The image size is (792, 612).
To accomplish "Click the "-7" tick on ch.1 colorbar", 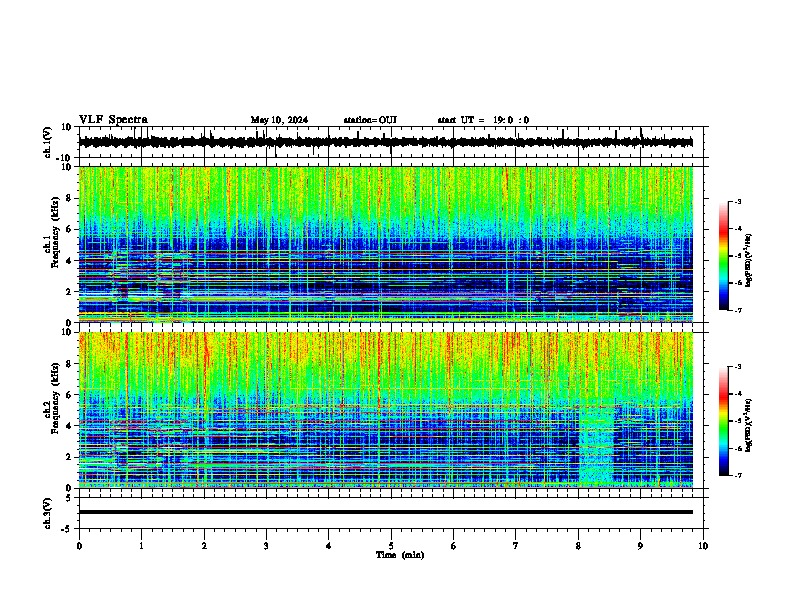I will pyautogui.click(x=738, y=310).
